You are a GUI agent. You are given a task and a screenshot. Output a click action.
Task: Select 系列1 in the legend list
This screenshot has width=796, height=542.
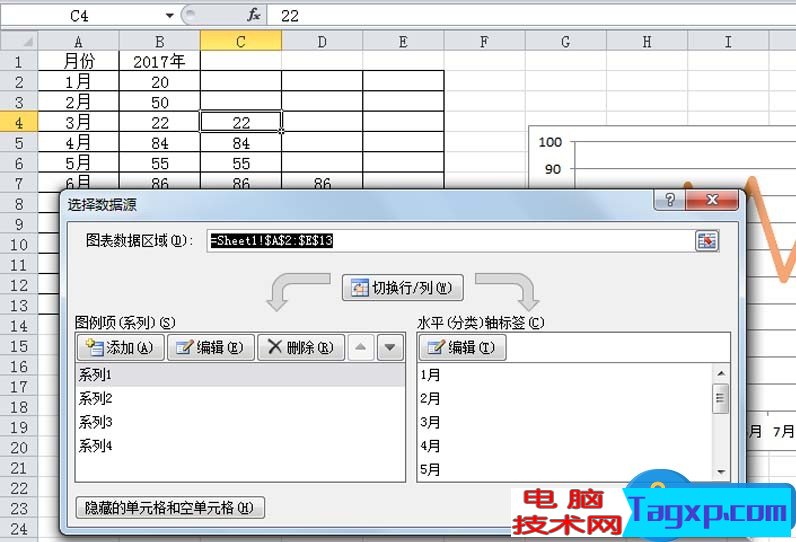tap(240, 375)
